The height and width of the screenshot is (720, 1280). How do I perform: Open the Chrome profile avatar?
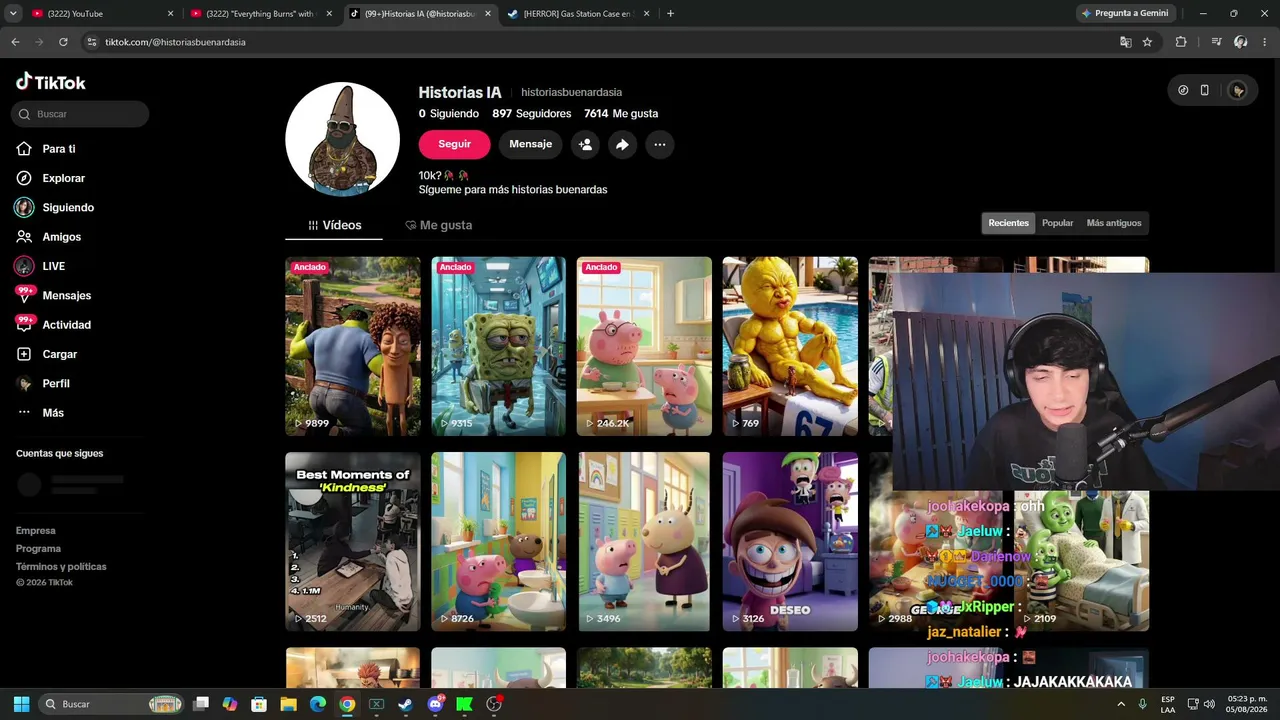[1240, 42]
